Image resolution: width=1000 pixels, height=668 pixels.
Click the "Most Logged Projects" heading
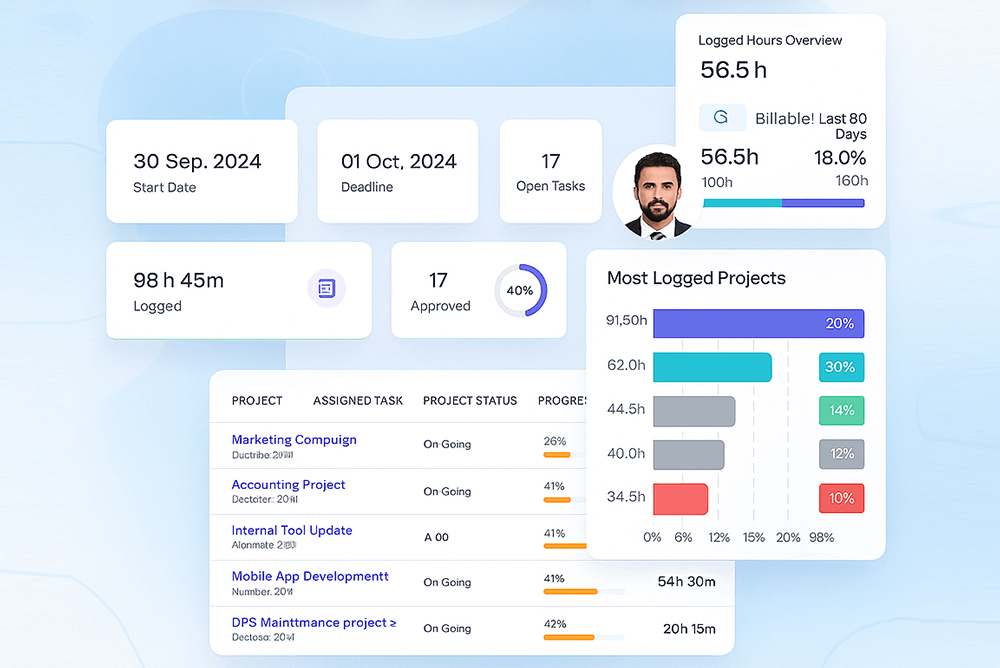(x=696, y=278)
